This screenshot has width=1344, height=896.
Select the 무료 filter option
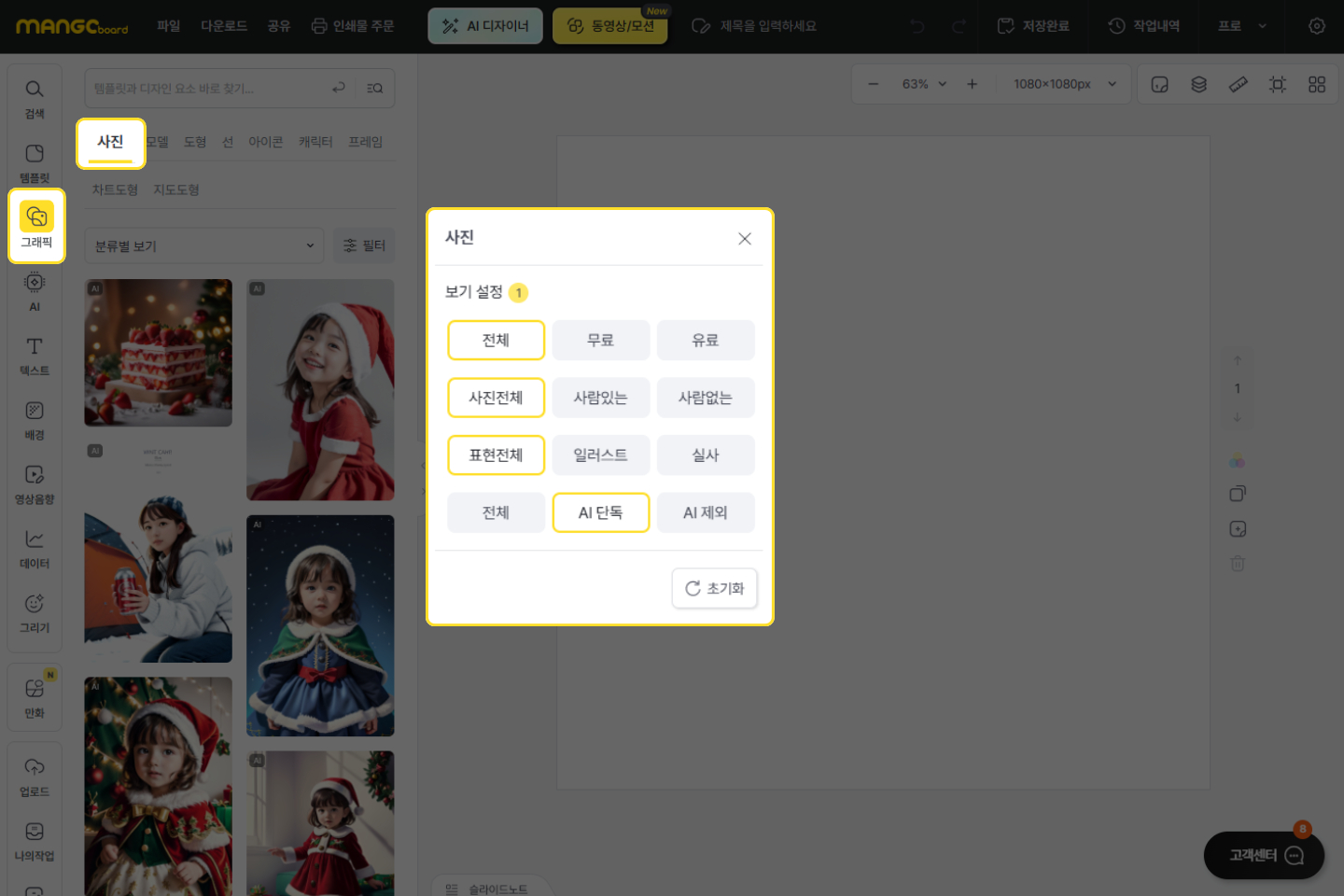pyautogui.click(x=600, y=341)
